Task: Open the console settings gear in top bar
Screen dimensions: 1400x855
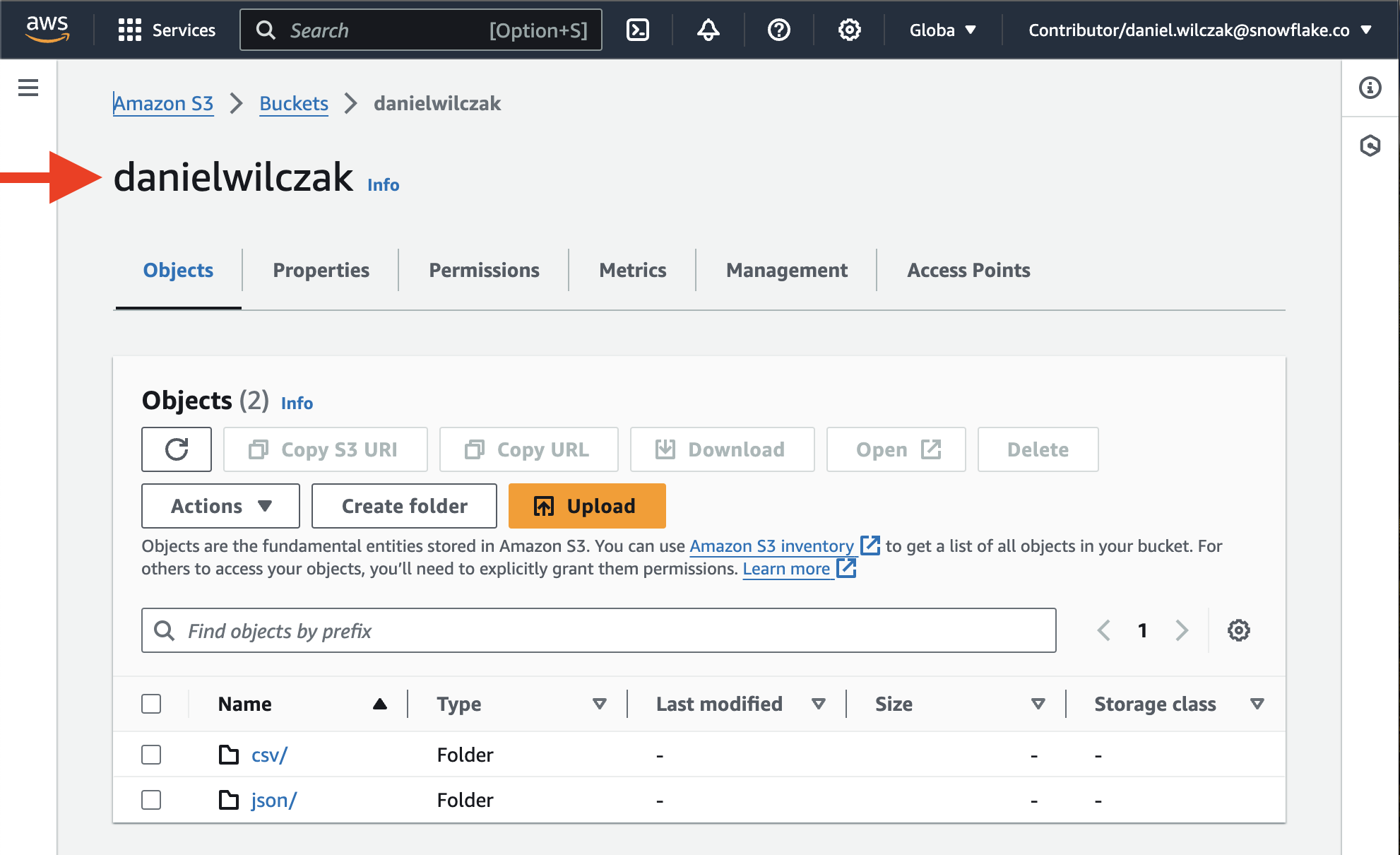Action: click(849, 30)
